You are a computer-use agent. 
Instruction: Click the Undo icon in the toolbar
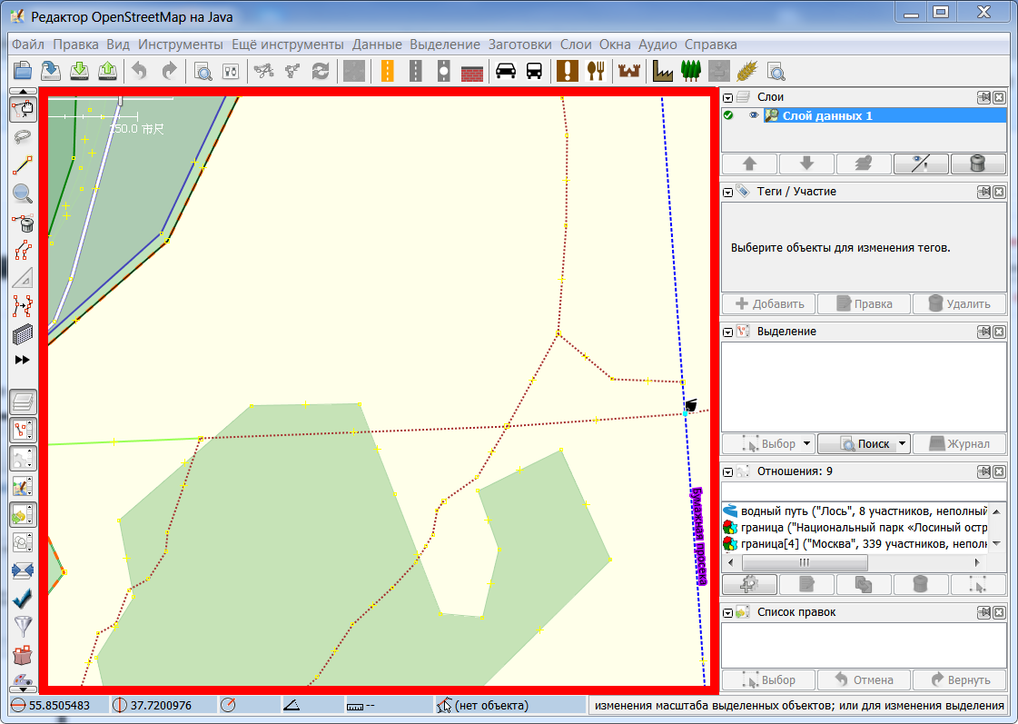pyautogui.click(x=139, y=71)
